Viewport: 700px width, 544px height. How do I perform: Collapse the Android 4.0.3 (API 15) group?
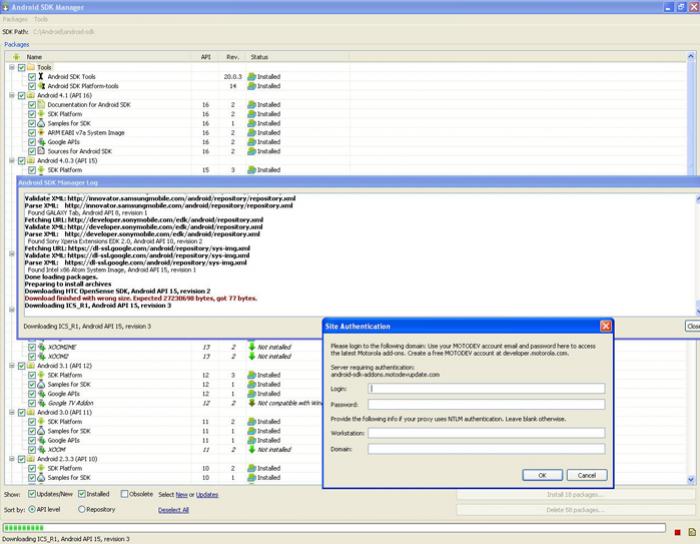pos(12,161)
